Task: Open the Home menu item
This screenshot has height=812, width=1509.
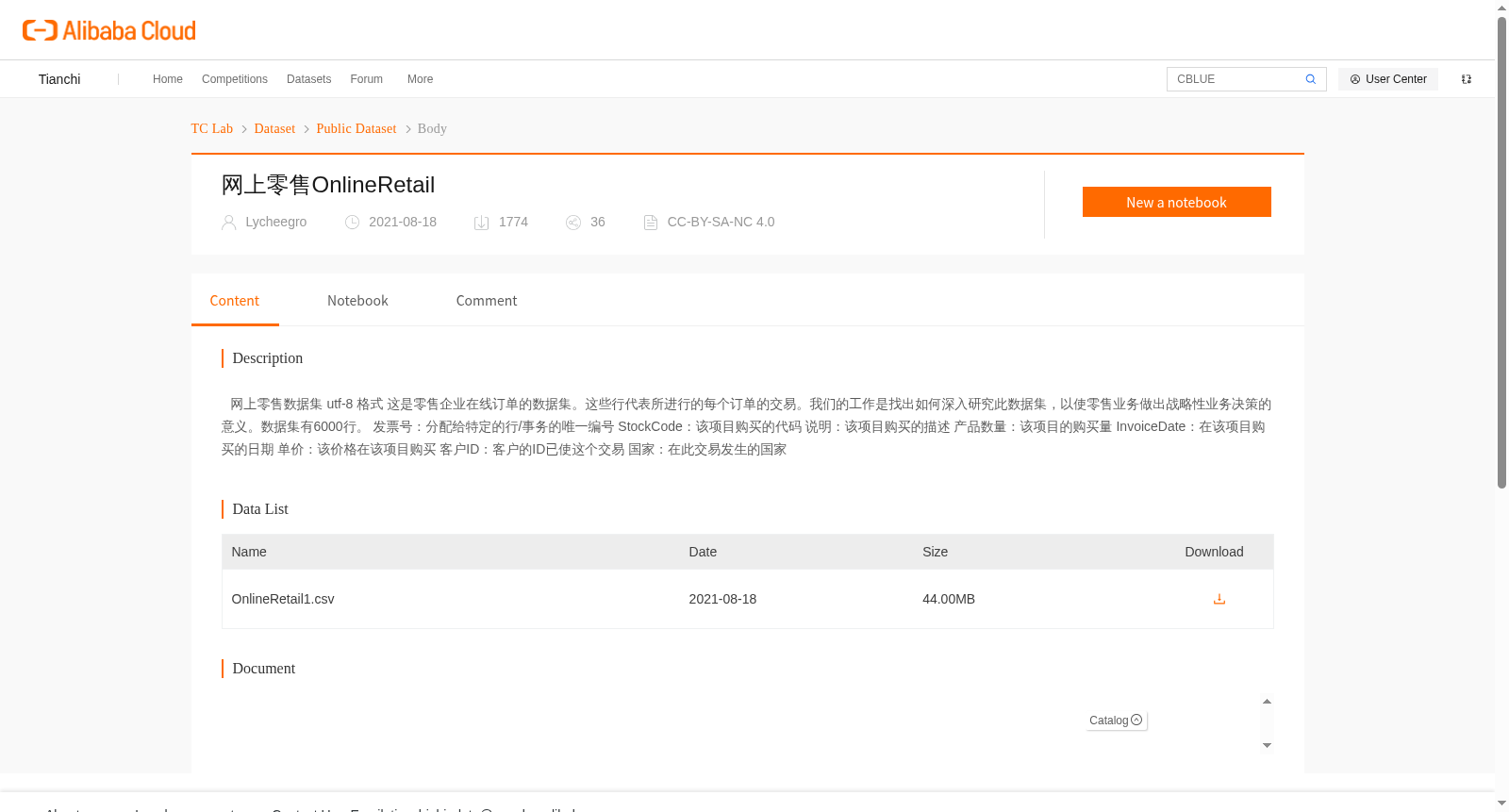Action: pyautogui.click(x=168, y=79)
